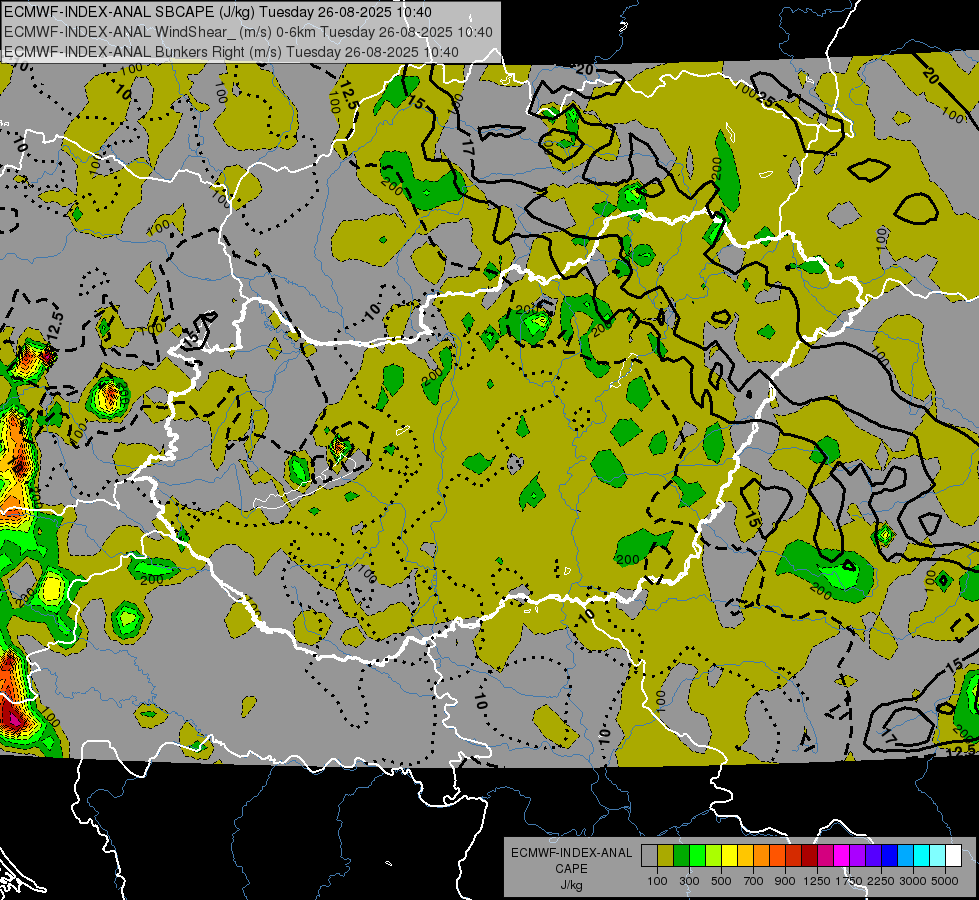Click the 3000 label on the legend scale
The height and width of the screenshot is (900, 979).
point(913,881)
